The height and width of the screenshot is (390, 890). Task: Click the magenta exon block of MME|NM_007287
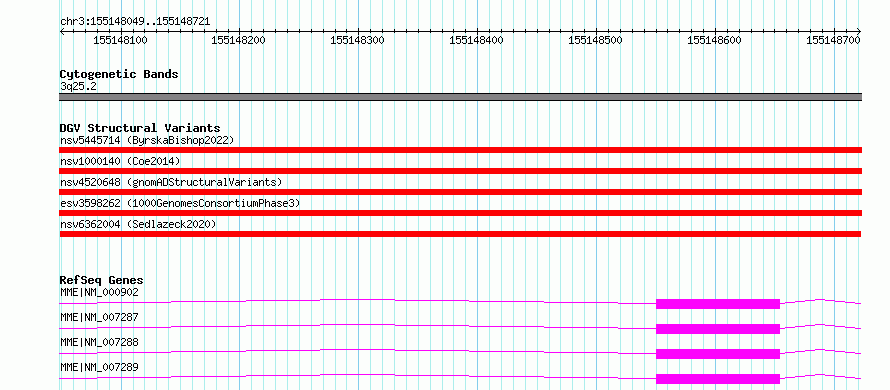pos(718,329)
